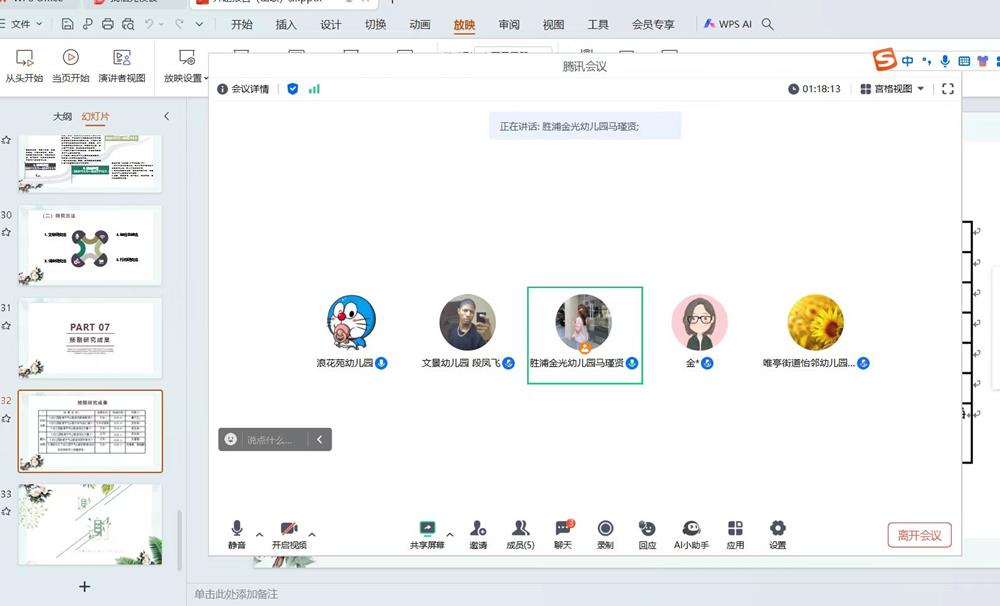Viewport: 1000px width, 606px height.
Task: Toggle Sogou 中 Chinese/English input mode
Action: point(908,61)
